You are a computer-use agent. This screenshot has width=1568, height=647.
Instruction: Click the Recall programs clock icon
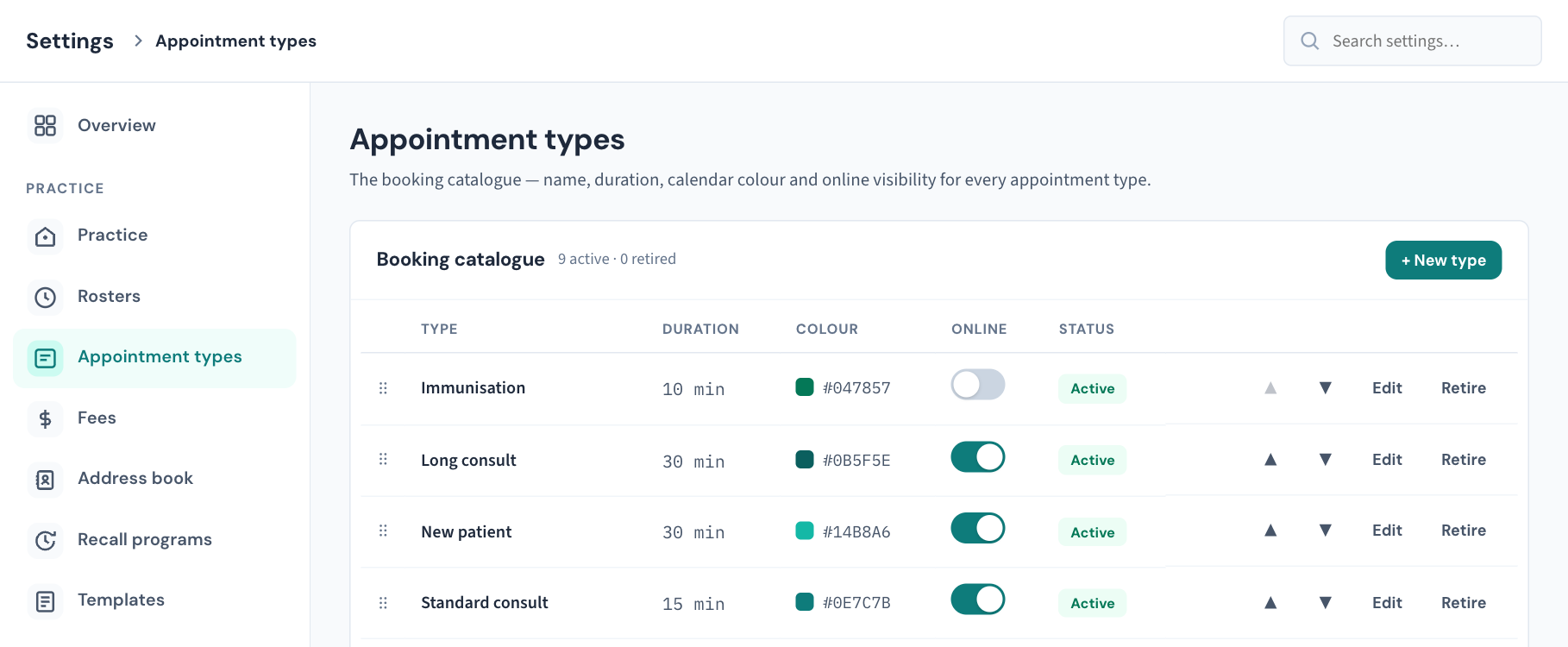click(45, 541)
